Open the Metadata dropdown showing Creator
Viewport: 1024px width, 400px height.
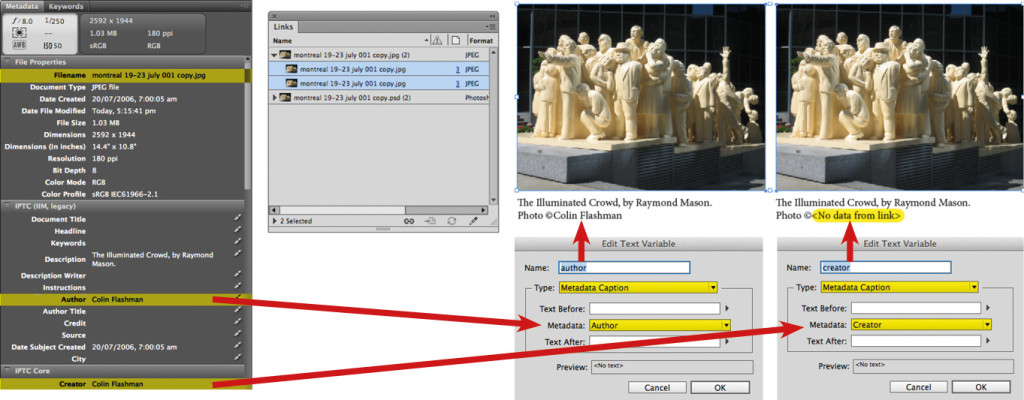point(921,324)
